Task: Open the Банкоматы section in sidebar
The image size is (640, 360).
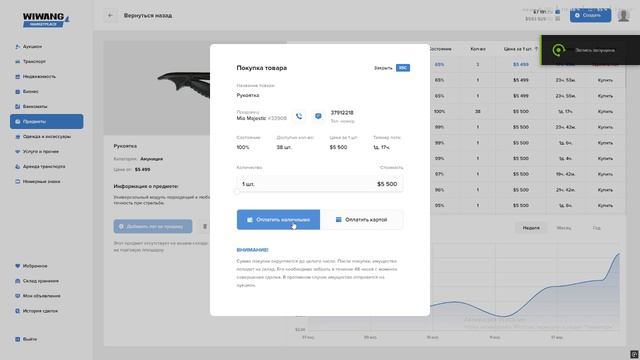Action: coord(31,107)
